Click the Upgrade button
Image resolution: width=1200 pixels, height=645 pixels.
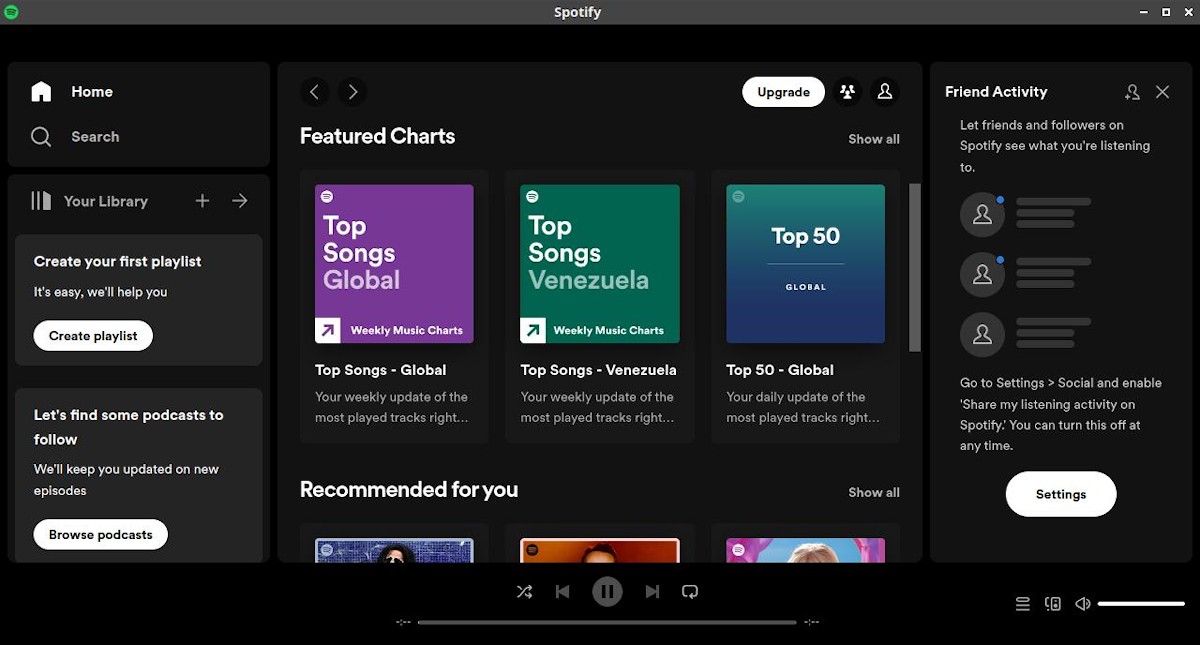pyautogui.click(x=783, y=91)
